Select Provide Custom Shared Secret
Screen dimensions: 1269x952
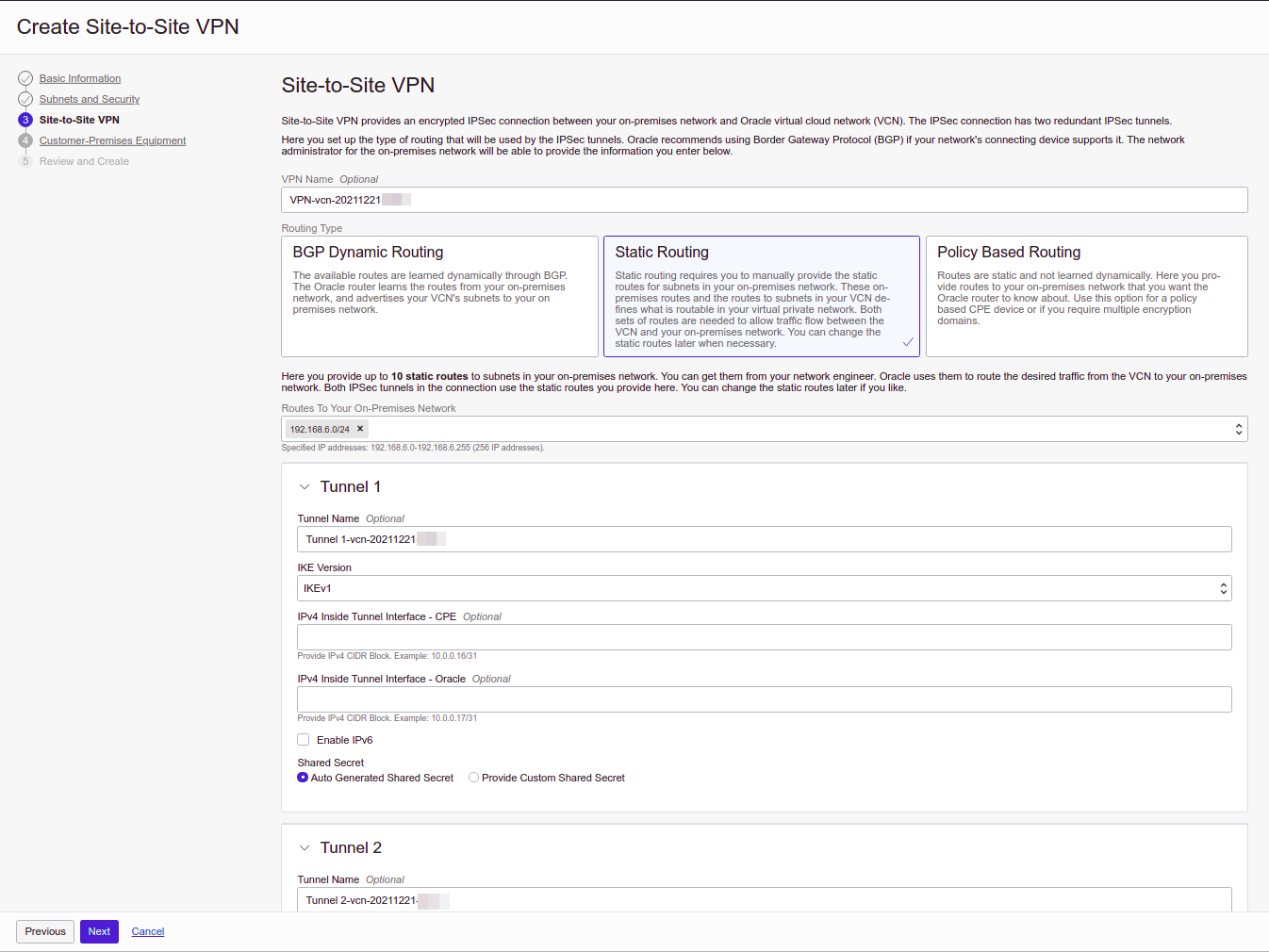(x=474, y=778)
